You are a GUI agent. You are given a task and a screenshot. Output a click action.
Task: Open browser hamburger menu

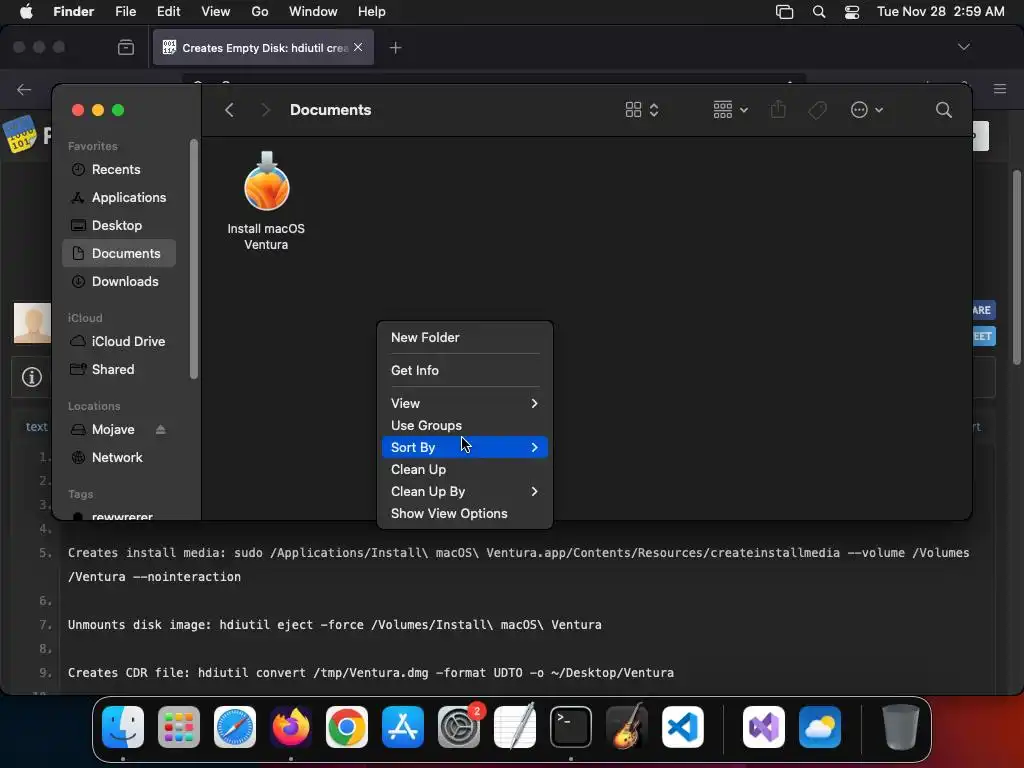pos(1000,89)
